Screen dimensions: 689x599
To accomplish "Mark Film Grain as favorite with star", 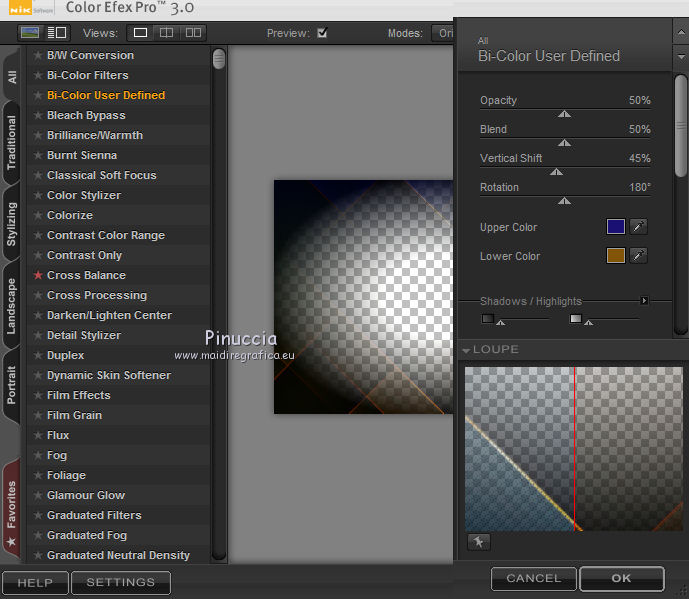I will click(x=38, y=415).
